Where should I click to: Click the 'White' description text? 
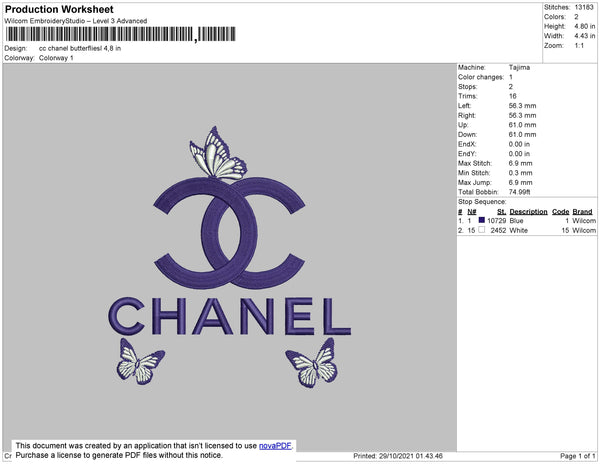tap(518, 230)
